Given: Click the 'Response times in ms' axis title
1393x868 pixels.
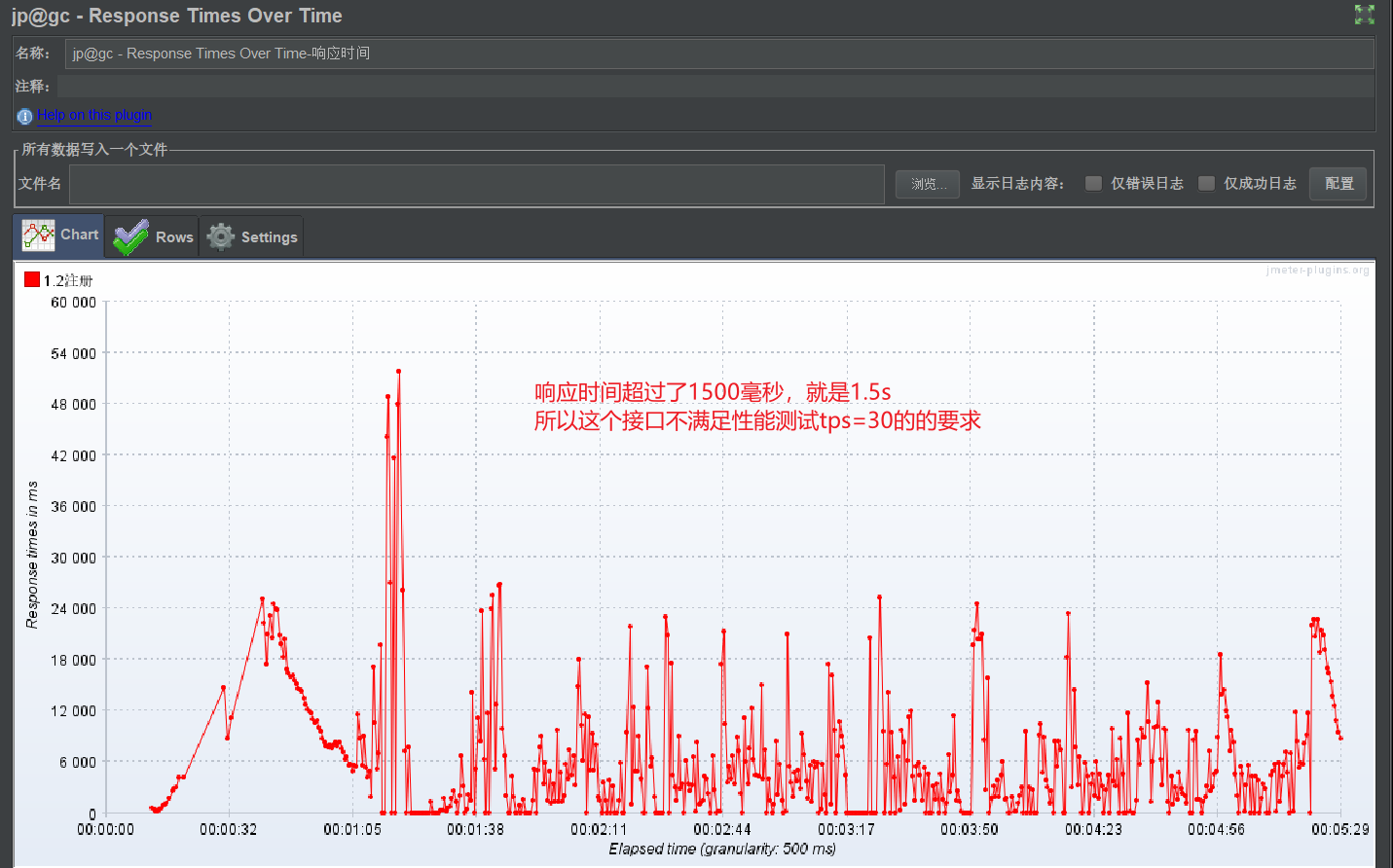Looking at the screenshot, I should [x=32, y=555].
